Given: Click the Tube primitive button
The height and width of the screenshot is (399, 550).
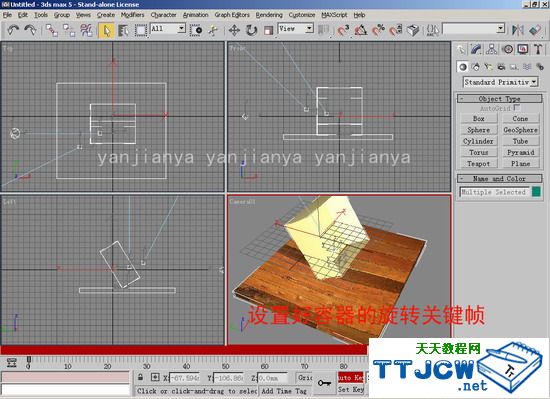Looking at the screenshot, I should [x=520, y=141].
